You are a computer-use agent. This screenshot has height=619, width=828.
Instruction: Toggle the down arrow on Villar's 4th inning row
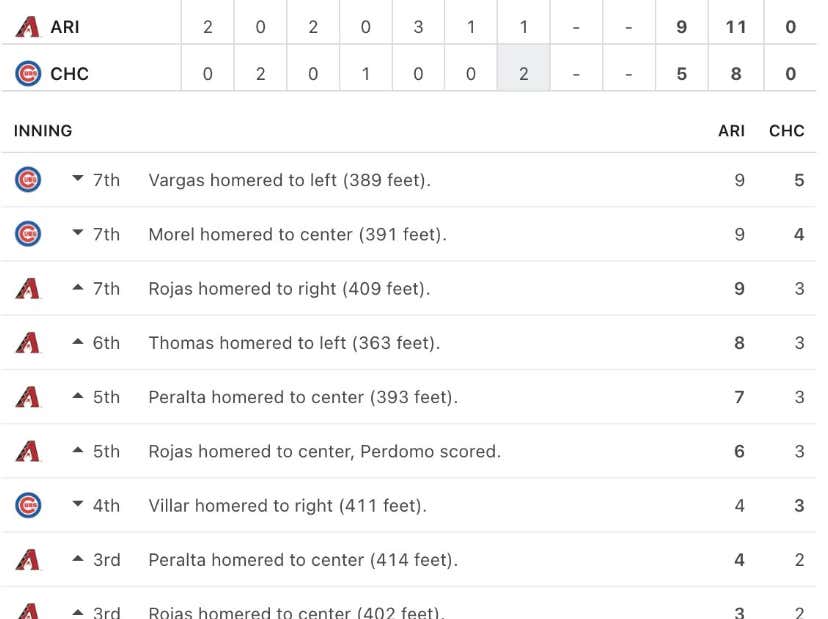[x=78, y=505]
